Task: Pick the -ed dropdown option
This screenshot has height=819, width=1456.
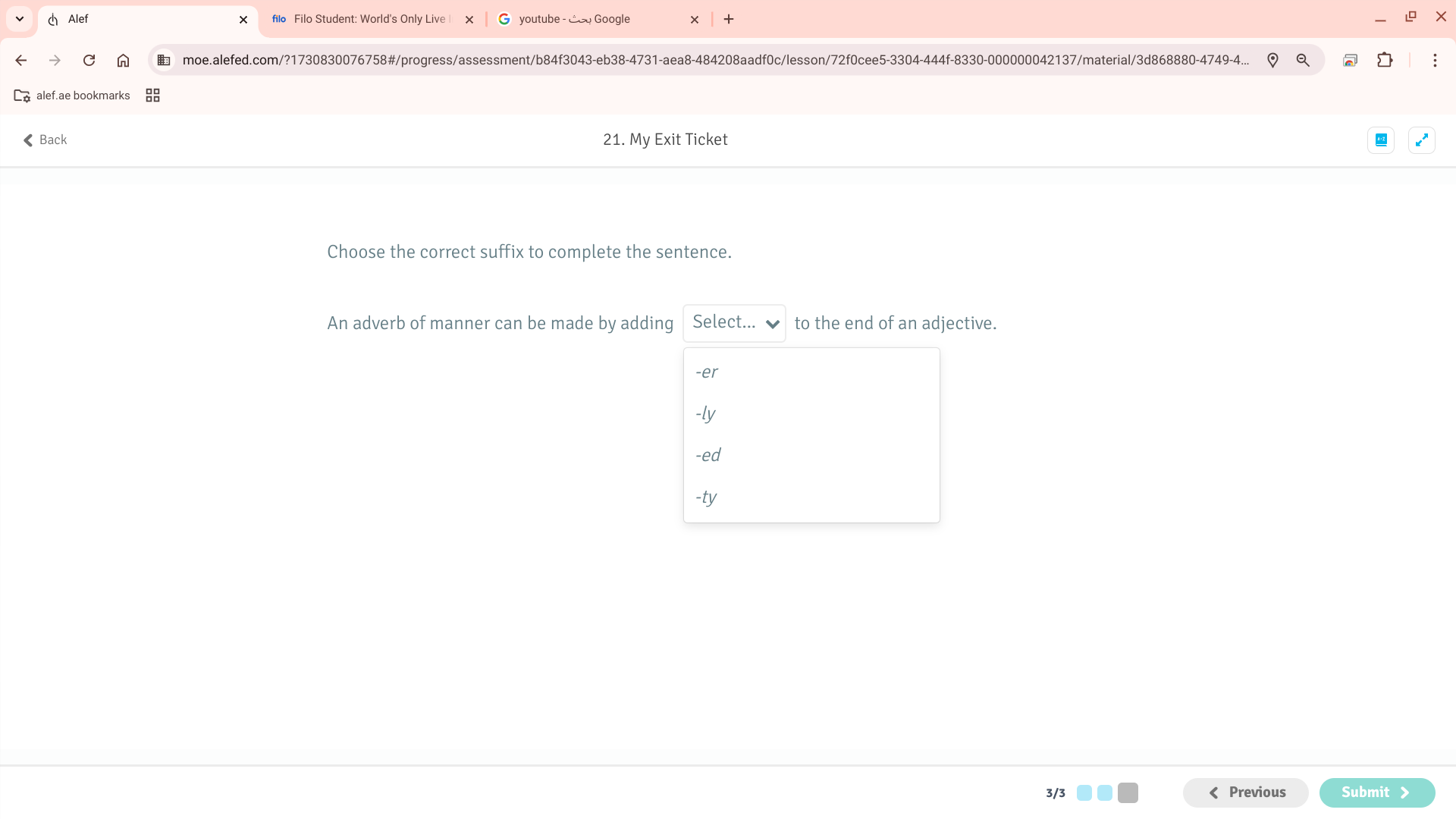Action: [708, 455]
